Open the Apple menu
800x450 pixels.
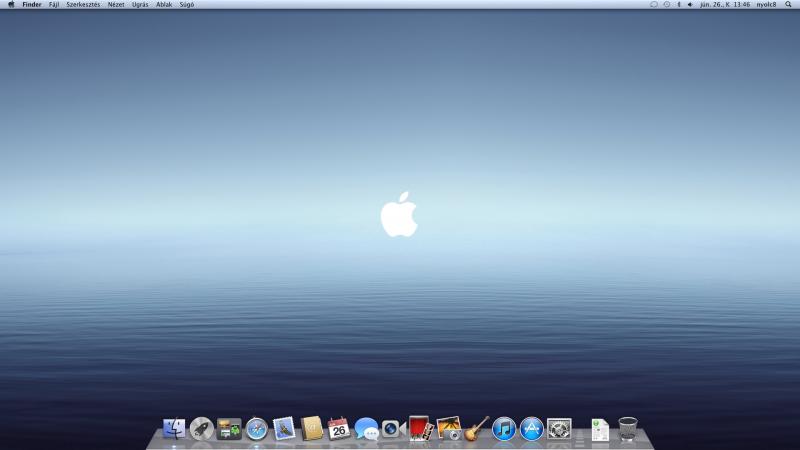click(x=11, y=5)
